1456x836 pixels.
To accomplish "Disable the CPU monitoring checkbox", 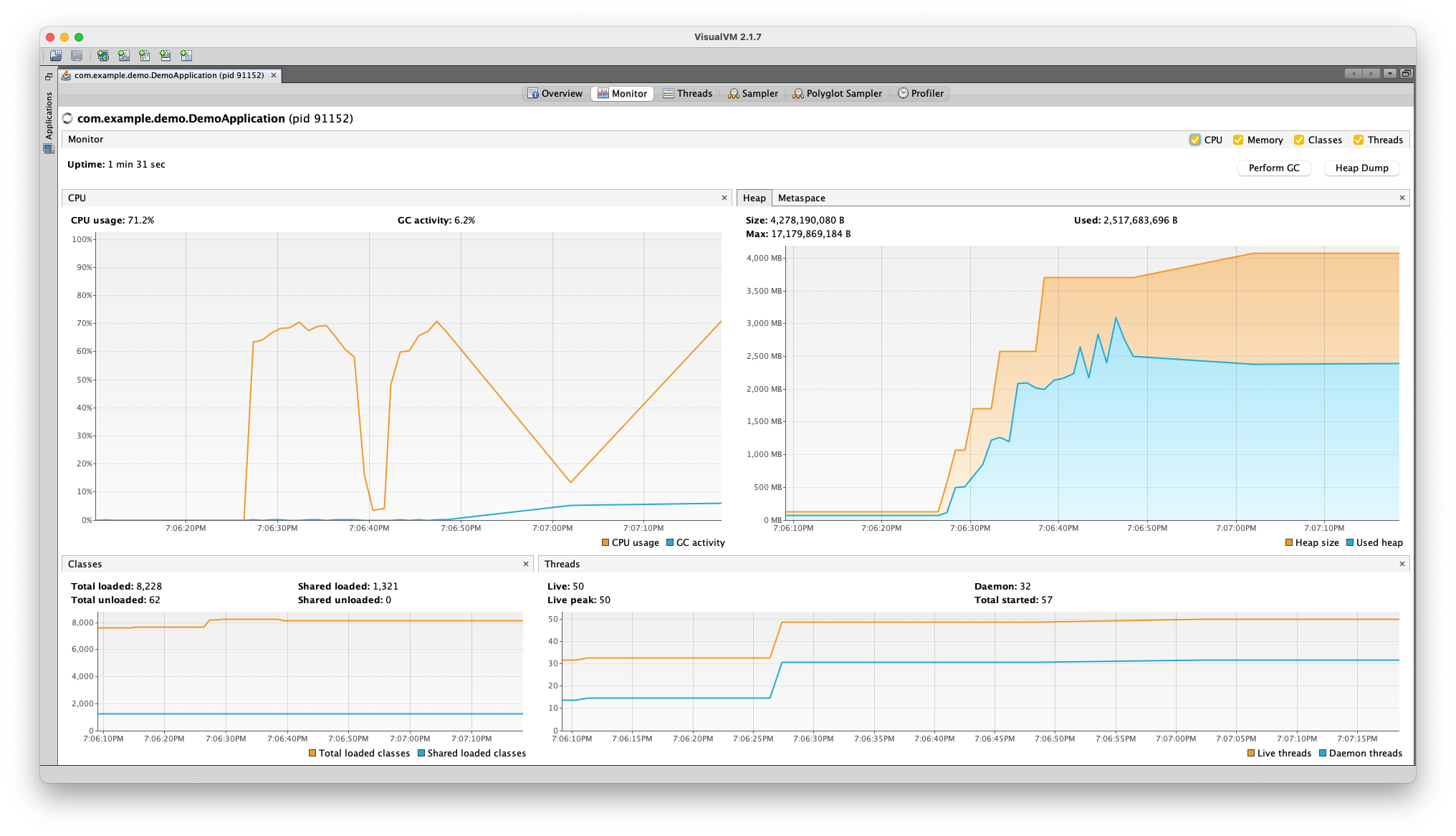I will 1195,140.
